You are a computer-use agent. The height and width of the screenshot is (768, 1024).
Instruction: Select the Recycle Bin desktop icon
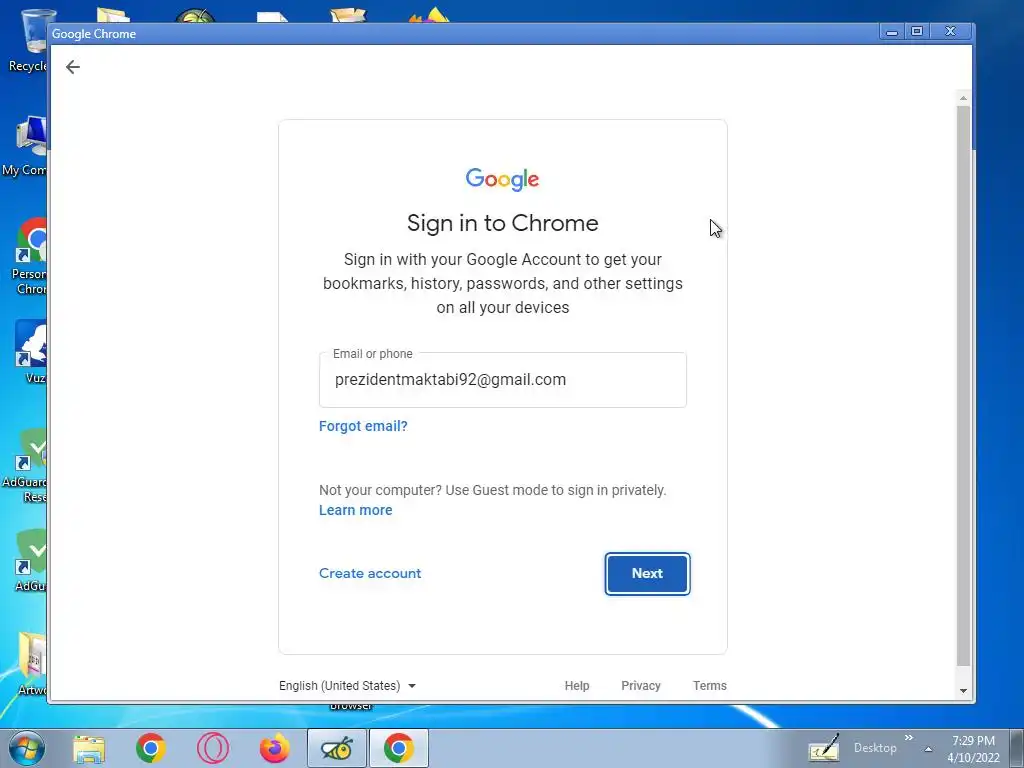point(27,40)
